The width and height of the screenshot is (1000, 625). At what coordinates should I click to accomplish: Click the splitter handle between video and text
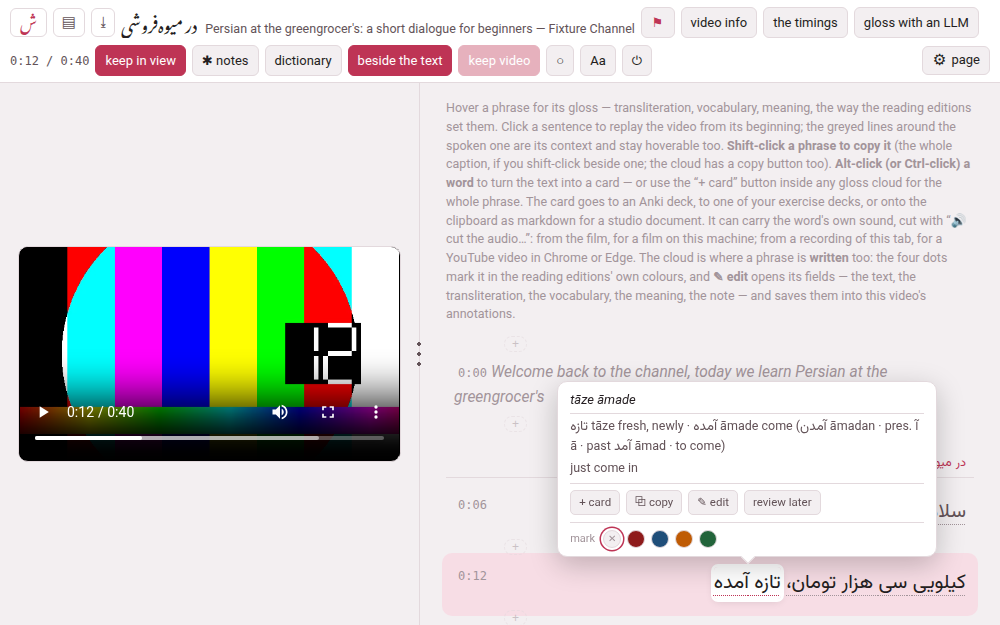point(419,354)
